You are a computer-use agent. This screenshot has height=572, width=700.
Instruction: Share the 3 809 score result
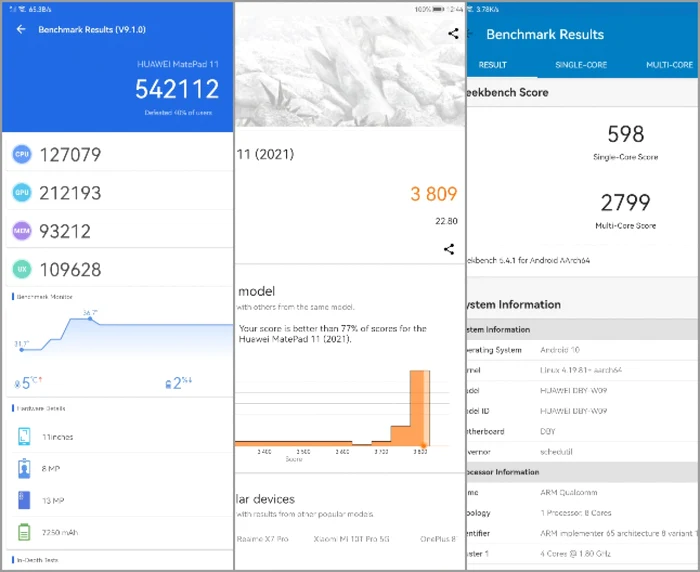[x=449, y=249]
